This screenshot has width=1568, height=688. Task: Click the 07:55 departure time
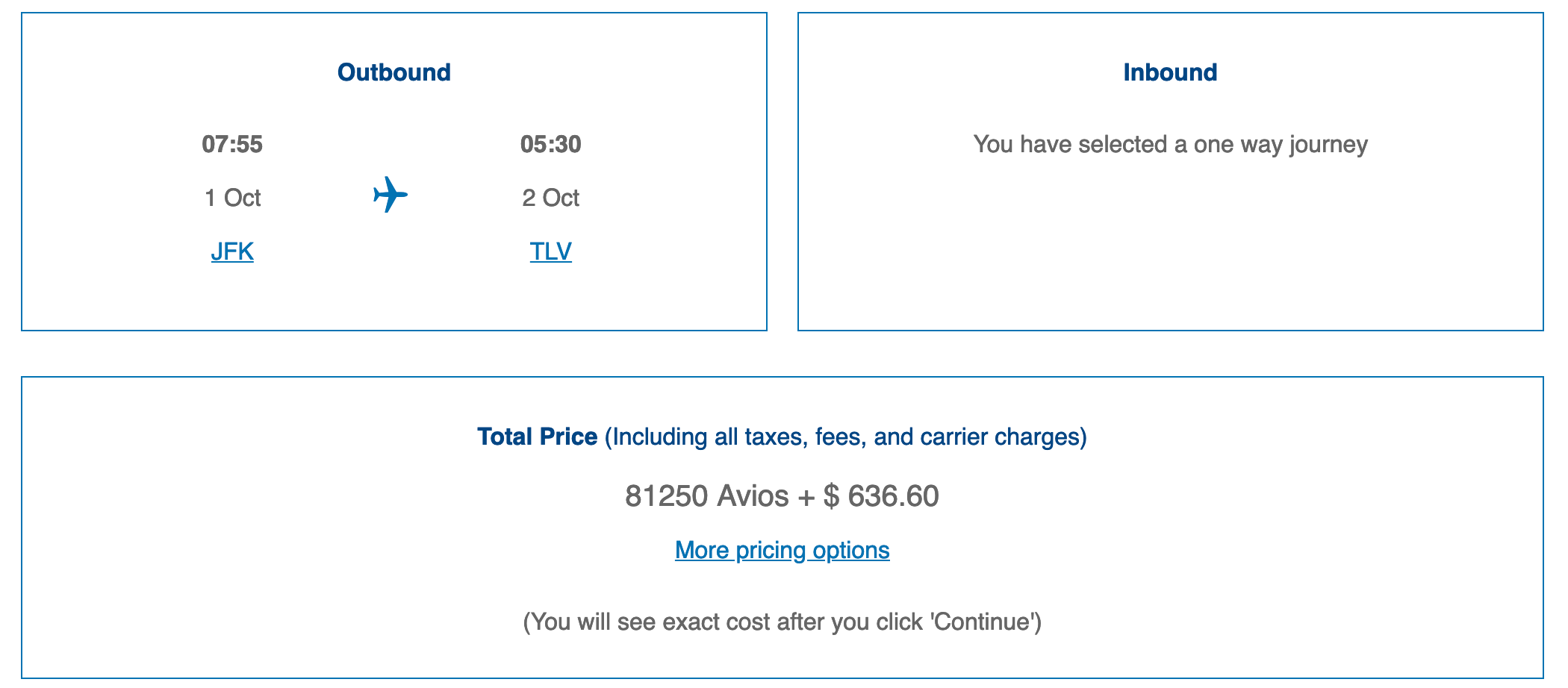point(232,144)
